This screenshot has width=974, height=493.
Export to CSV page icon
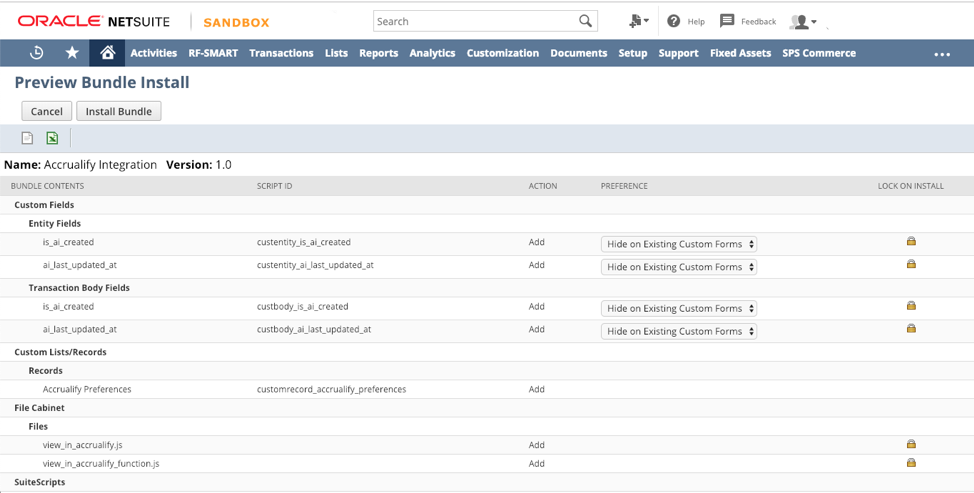pyautogui.click(x=27, y=138)
